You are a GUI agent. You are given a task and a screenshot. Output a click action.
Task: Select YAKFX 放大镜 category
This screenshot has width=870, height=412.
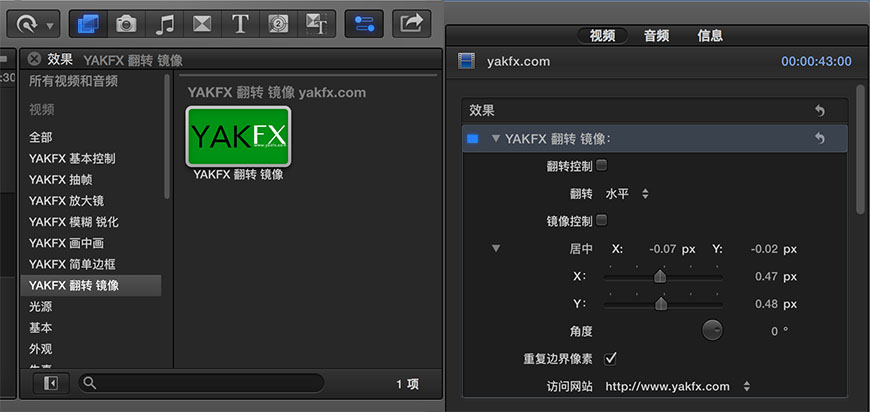point(67,201)
